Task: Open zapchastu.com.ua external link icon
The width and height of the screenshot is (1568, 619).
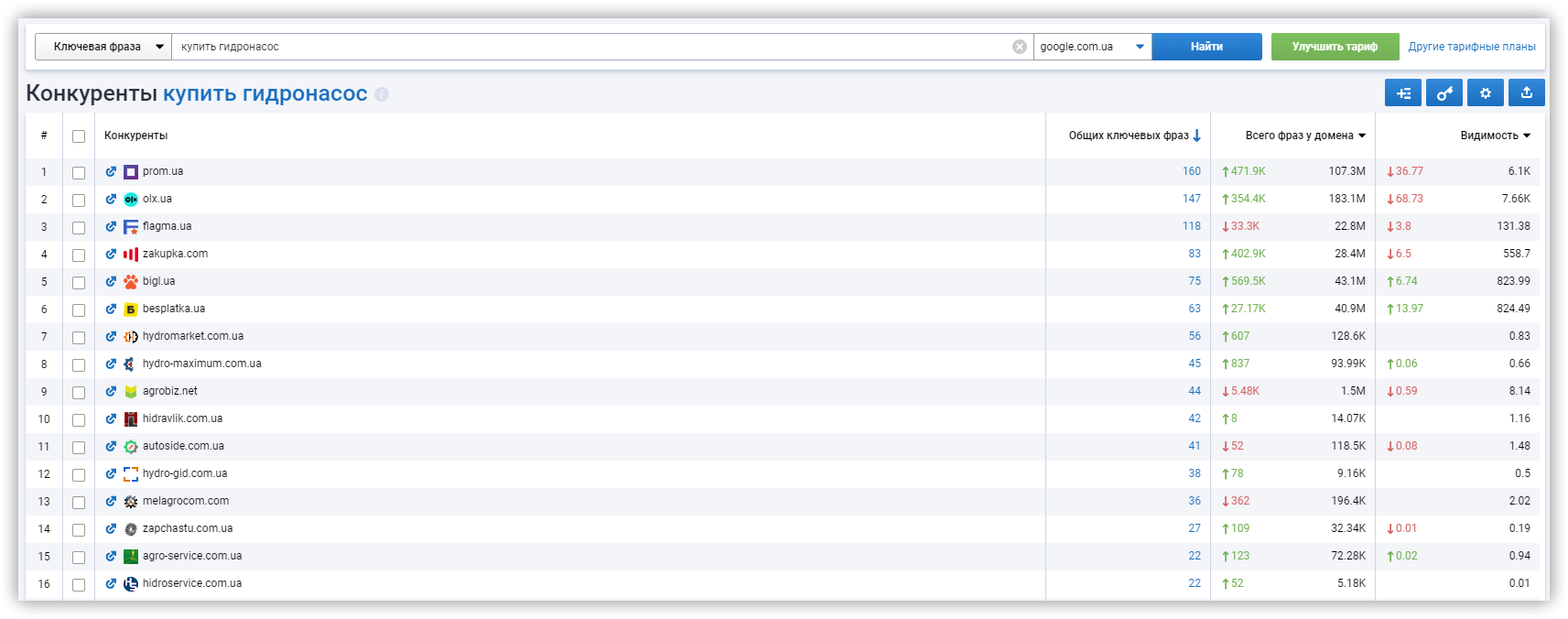Action: coord(111,528)
